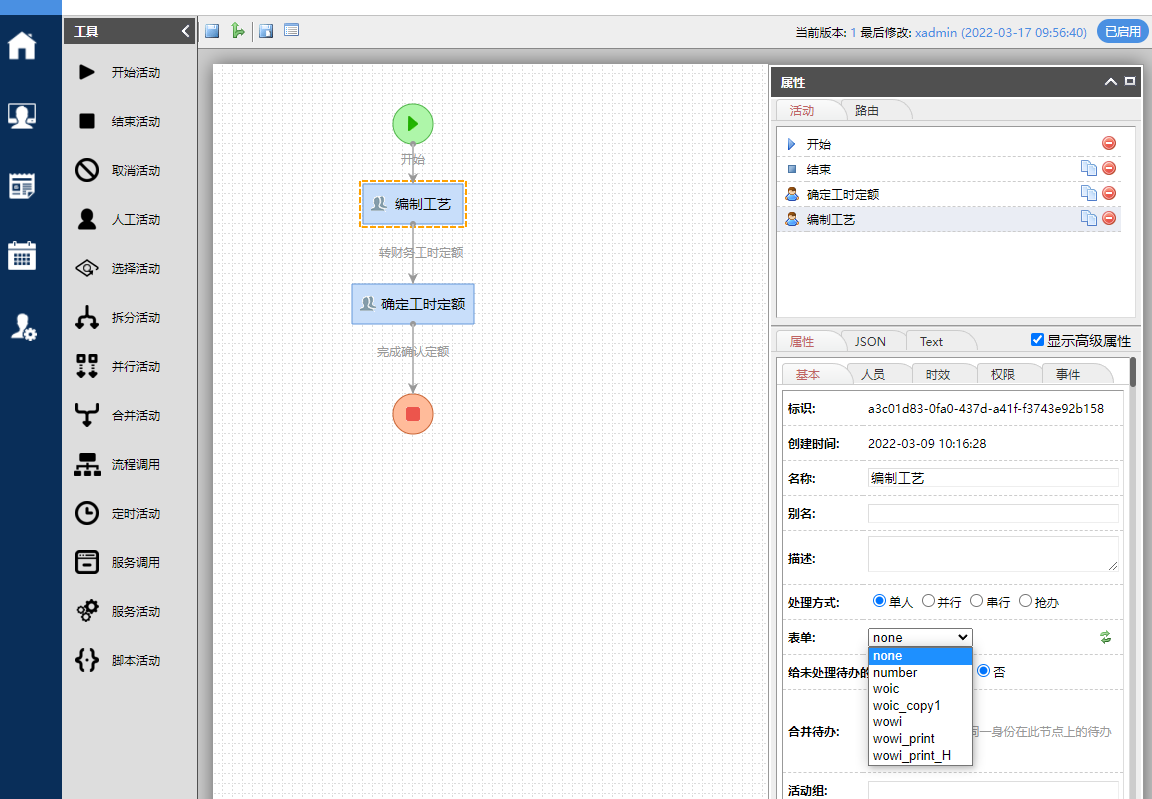The image size is (1152, 799).
Task: Select the 否 radio option
Action: coord(983,670)
